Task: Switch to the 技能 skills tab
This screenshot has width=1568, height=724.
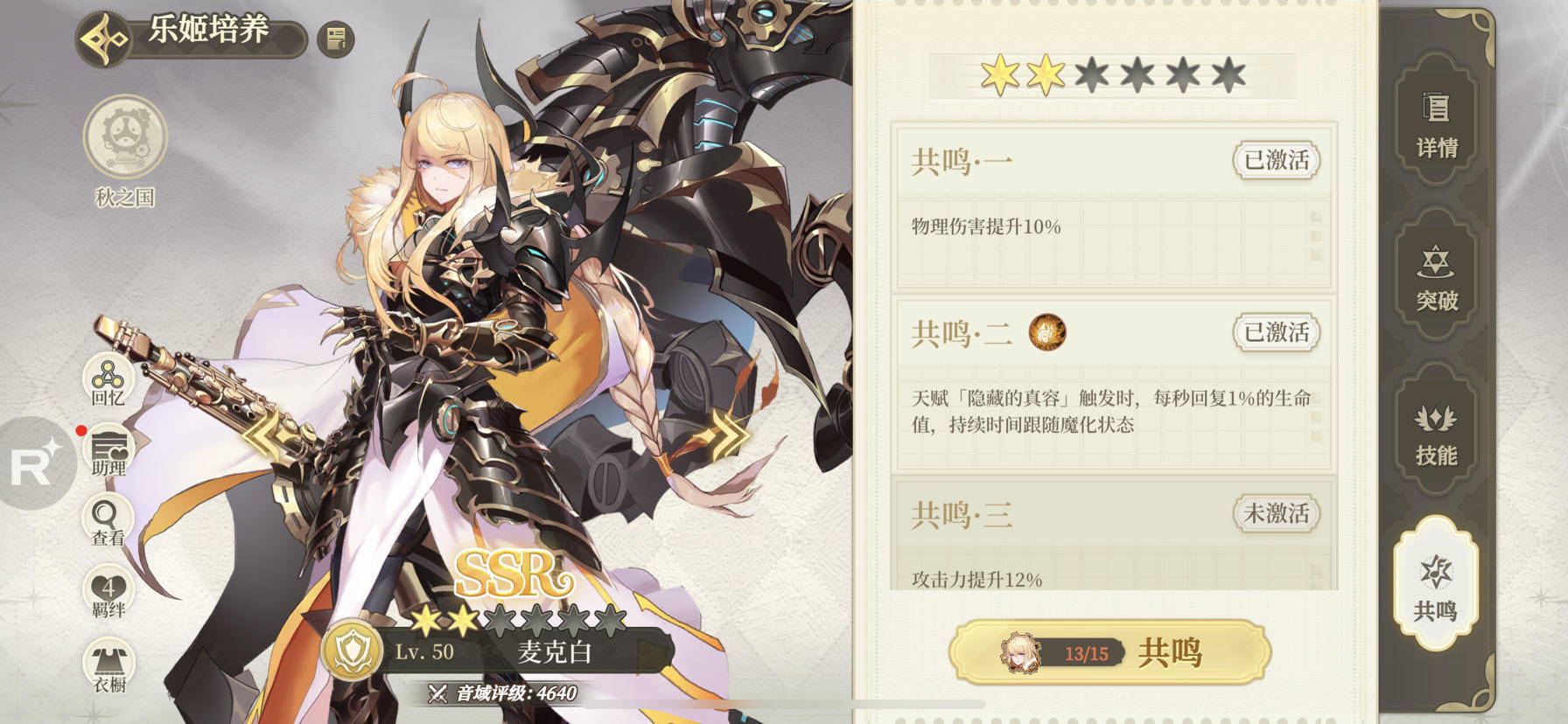Action: click(1437, 433)
